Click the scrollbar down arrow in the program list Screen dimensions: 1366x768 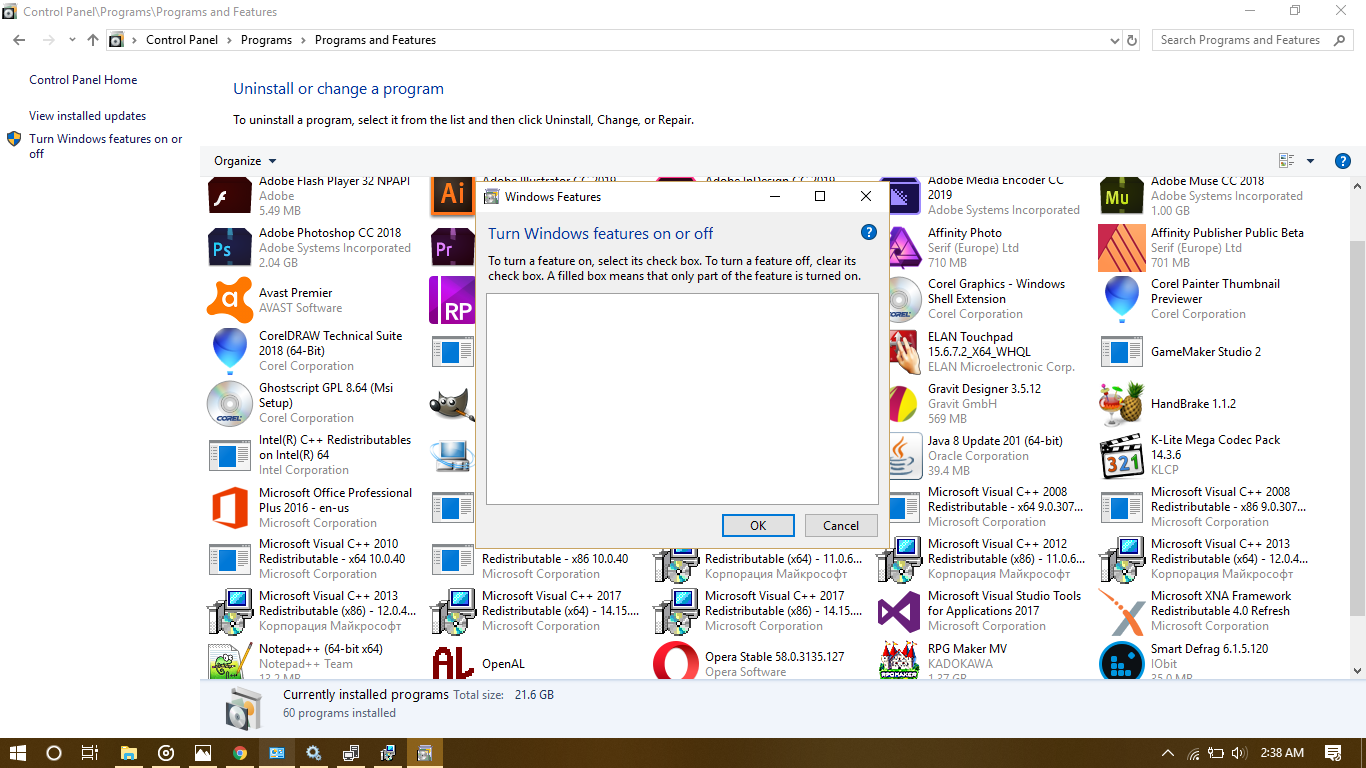click(1357, 670)
